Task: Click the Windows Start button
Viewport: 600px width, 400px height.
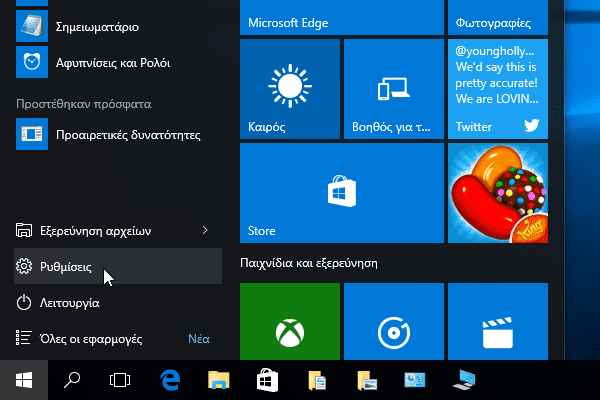Action: point(24,380)
